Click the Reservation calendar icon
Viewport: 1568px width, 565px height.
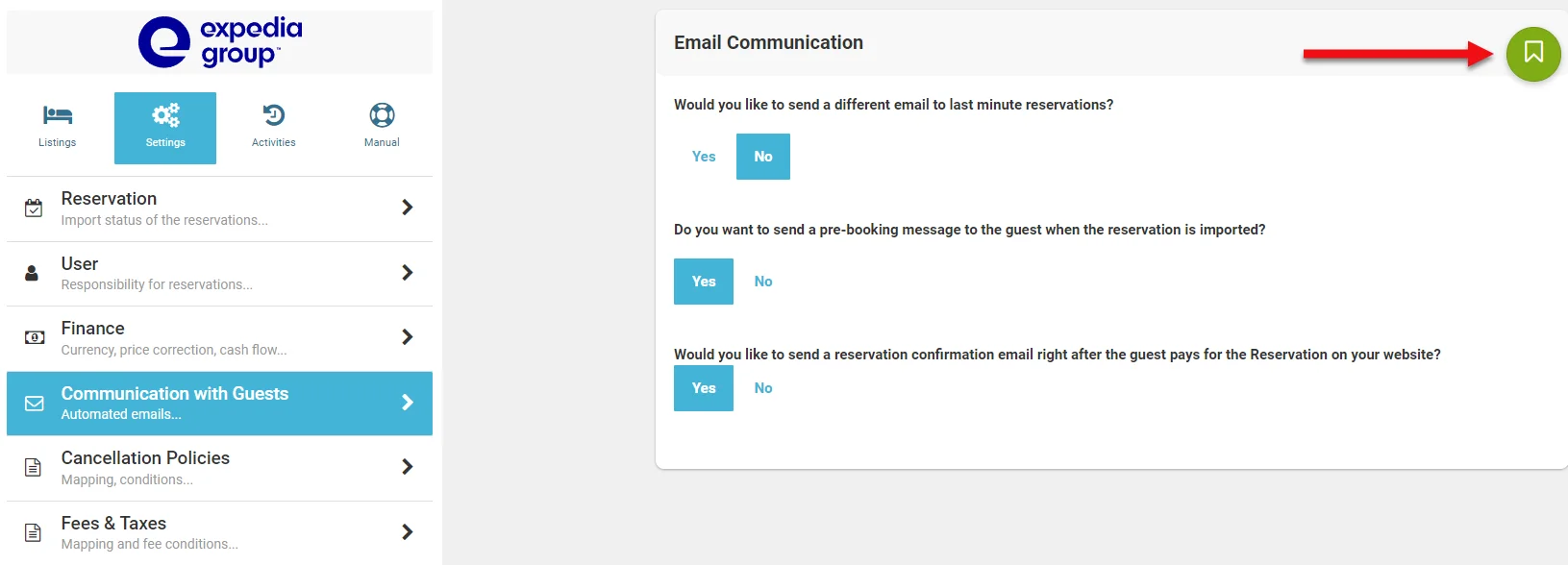[x=34, y=208]
